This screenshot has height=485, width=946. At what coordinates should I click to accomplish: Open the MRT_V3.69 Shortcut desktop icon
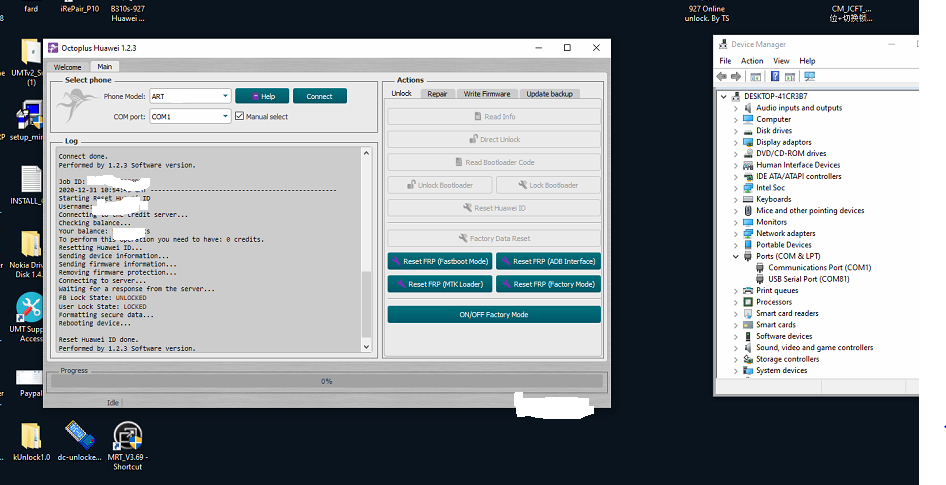point(127,437)
